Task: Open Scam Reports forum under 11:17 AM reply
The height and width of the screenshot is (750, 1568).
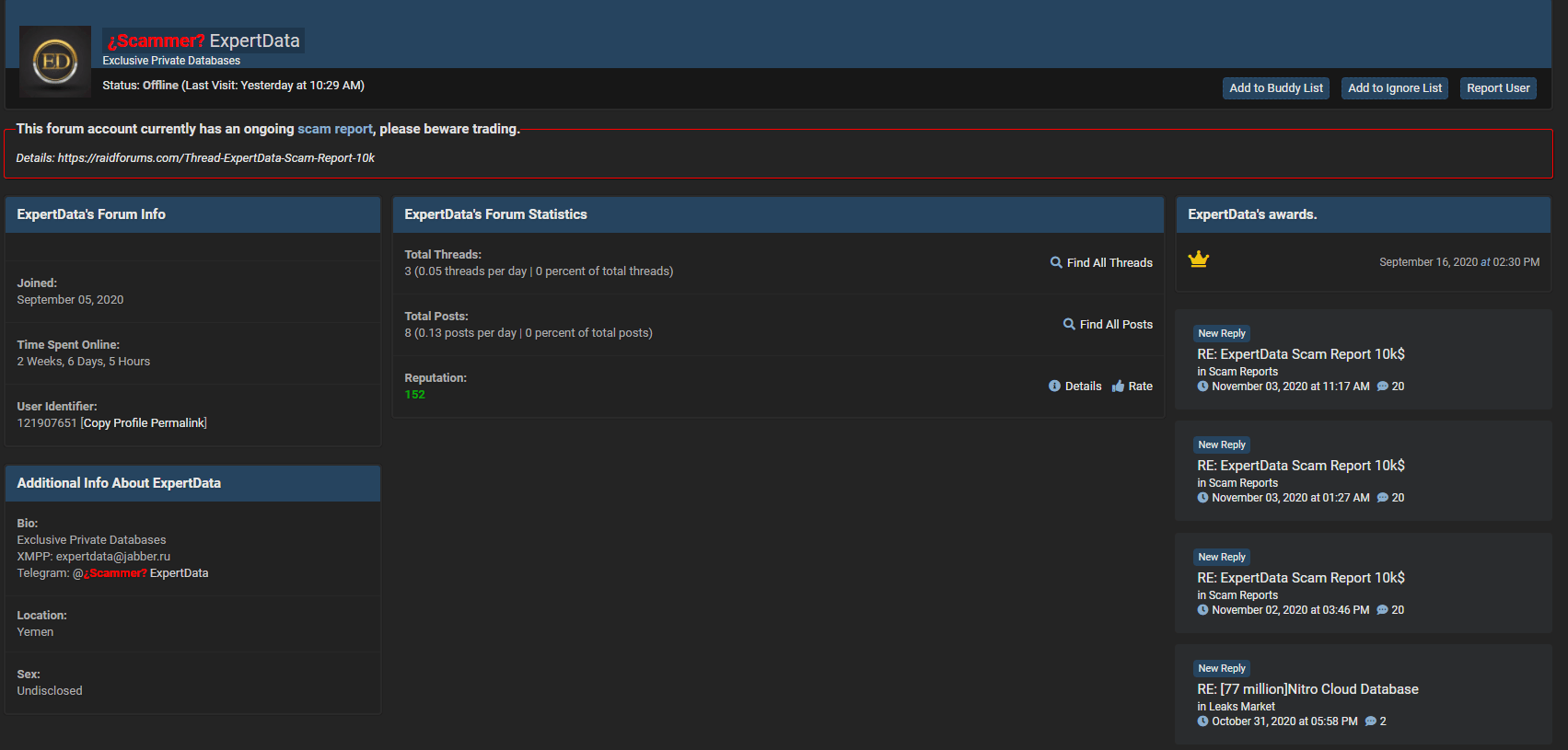Action: [1243, 372]
